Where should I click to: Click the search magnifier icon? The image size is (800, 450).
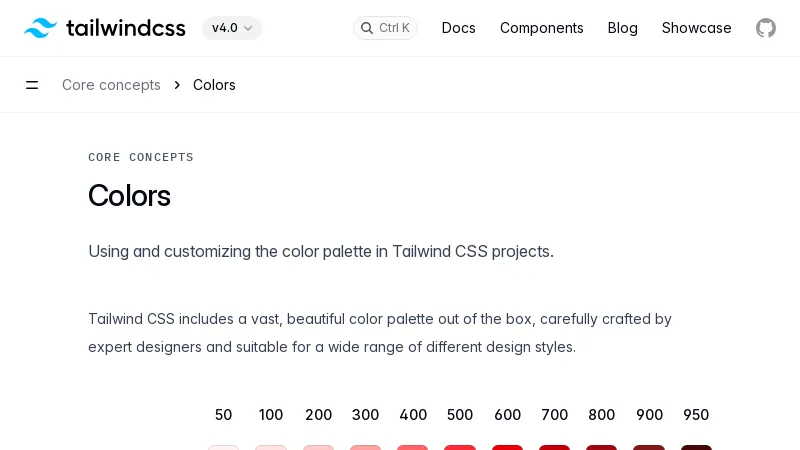(367, 28)
